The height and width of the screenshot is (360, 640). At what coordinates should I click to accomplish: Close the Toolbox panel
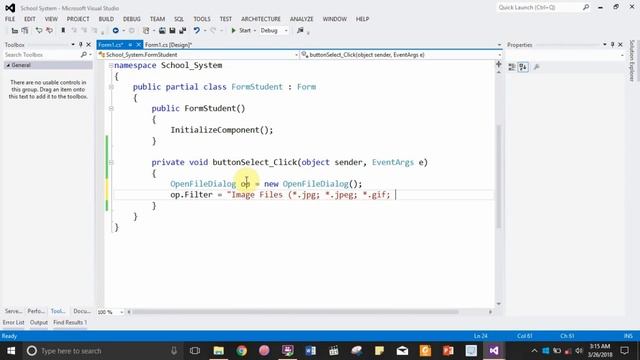pos(89,44)
